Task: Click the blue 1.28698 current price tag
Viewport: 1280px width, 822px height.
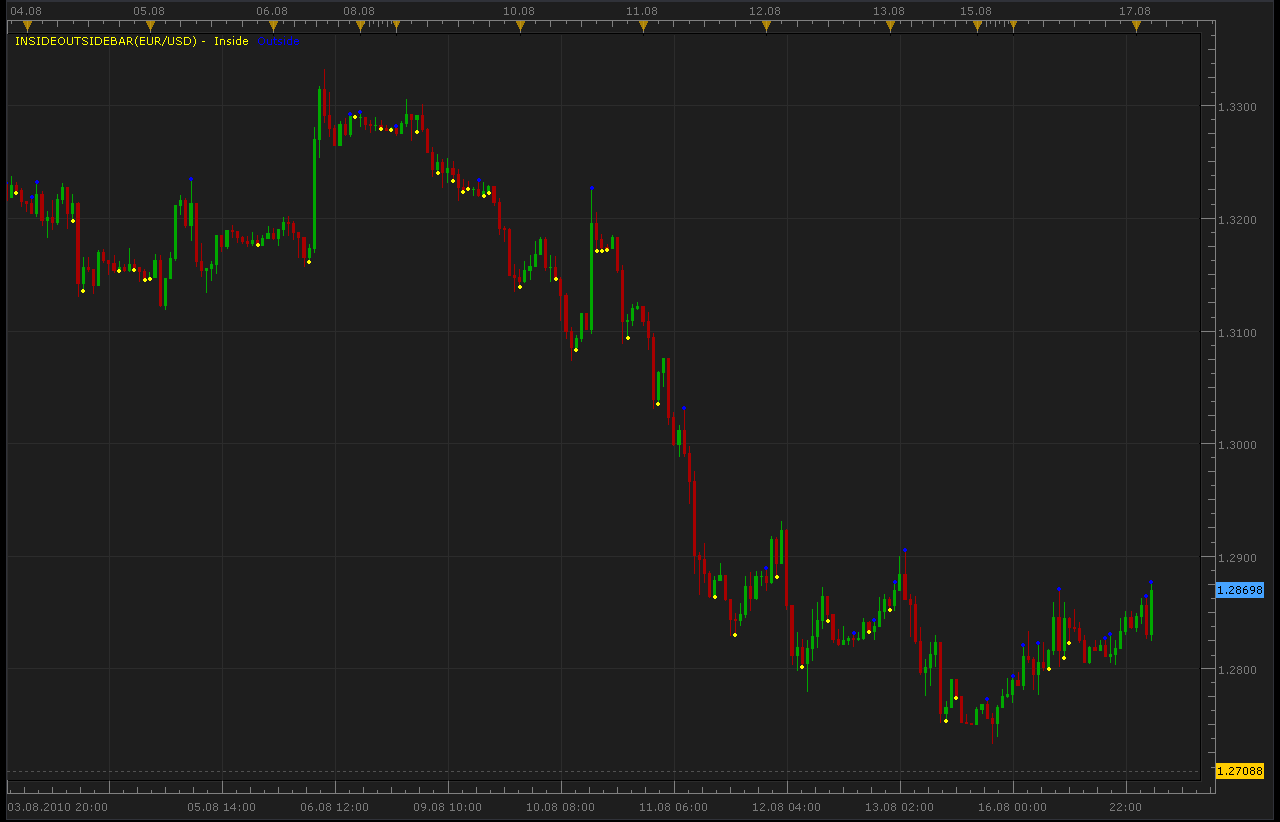Action: tap(1240, 590)
